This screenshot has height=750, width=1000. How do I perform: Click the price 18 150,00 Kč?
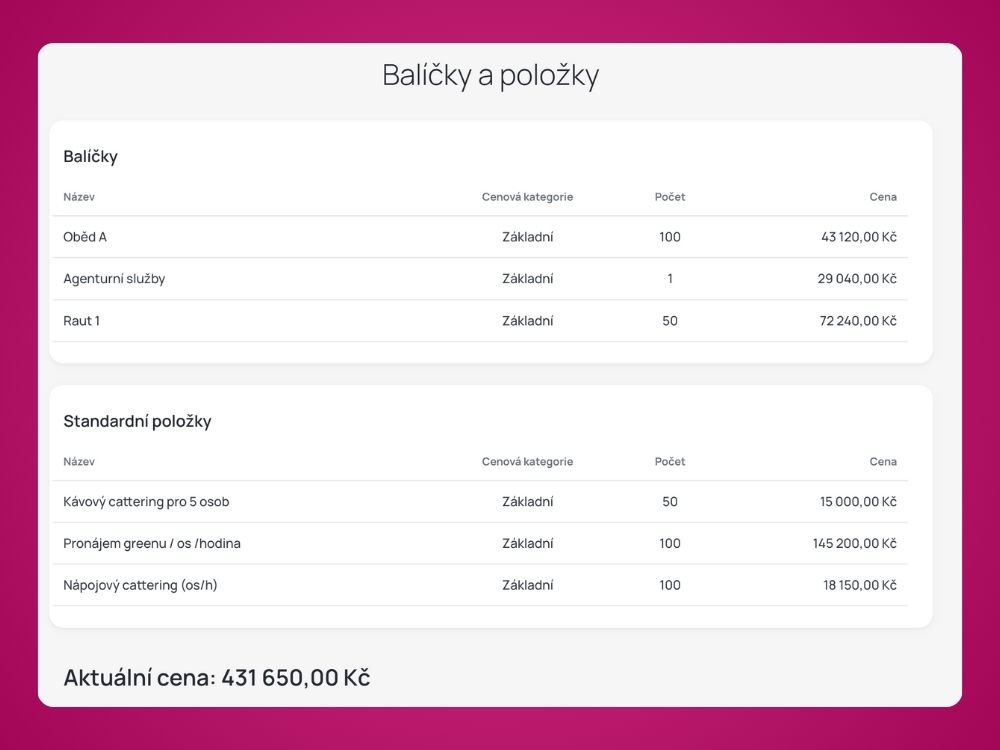click(x=860, y=585)
